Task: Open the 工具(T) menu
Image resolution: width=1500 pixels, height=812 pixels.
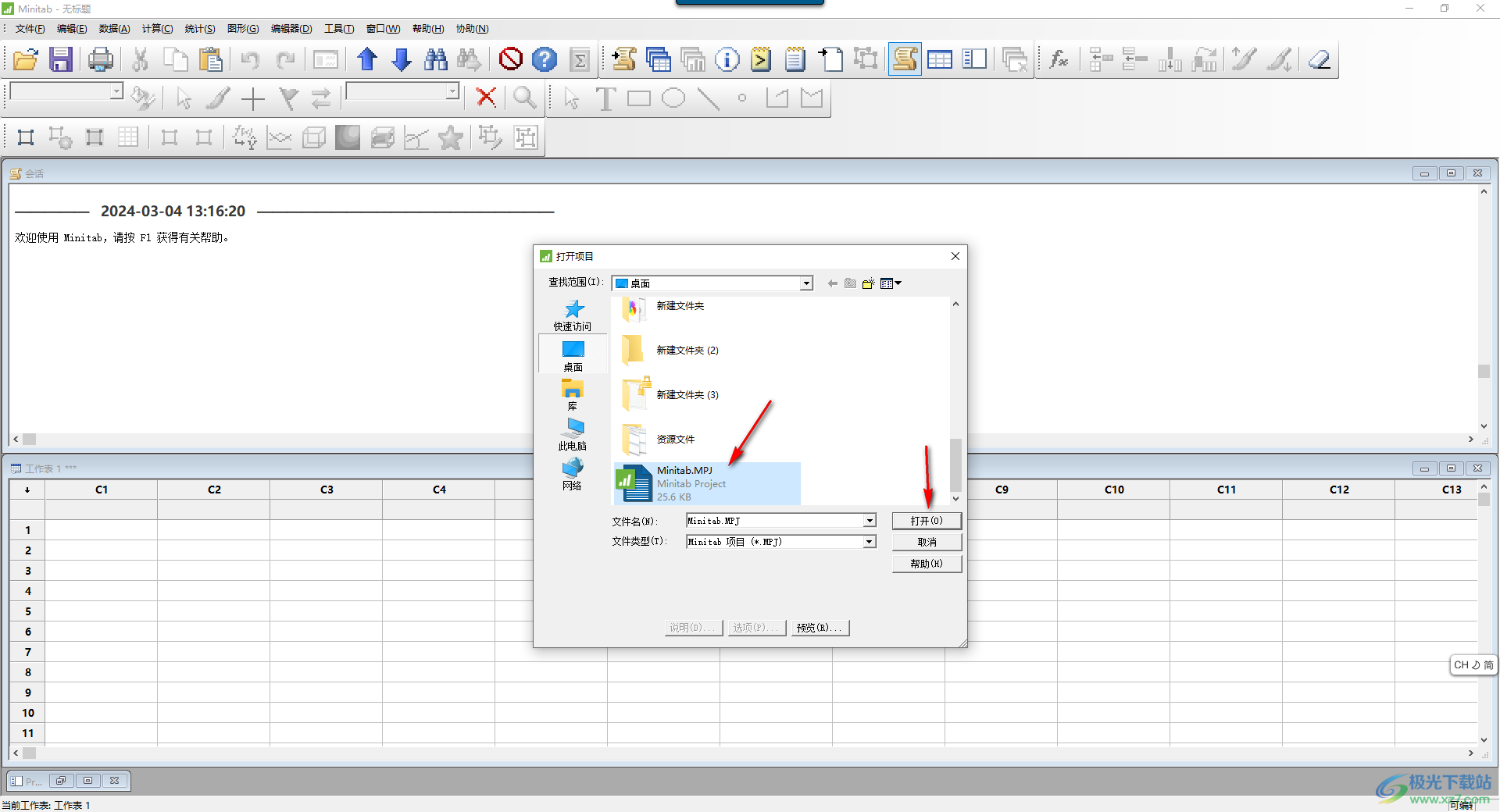Action: click(339, 29)
